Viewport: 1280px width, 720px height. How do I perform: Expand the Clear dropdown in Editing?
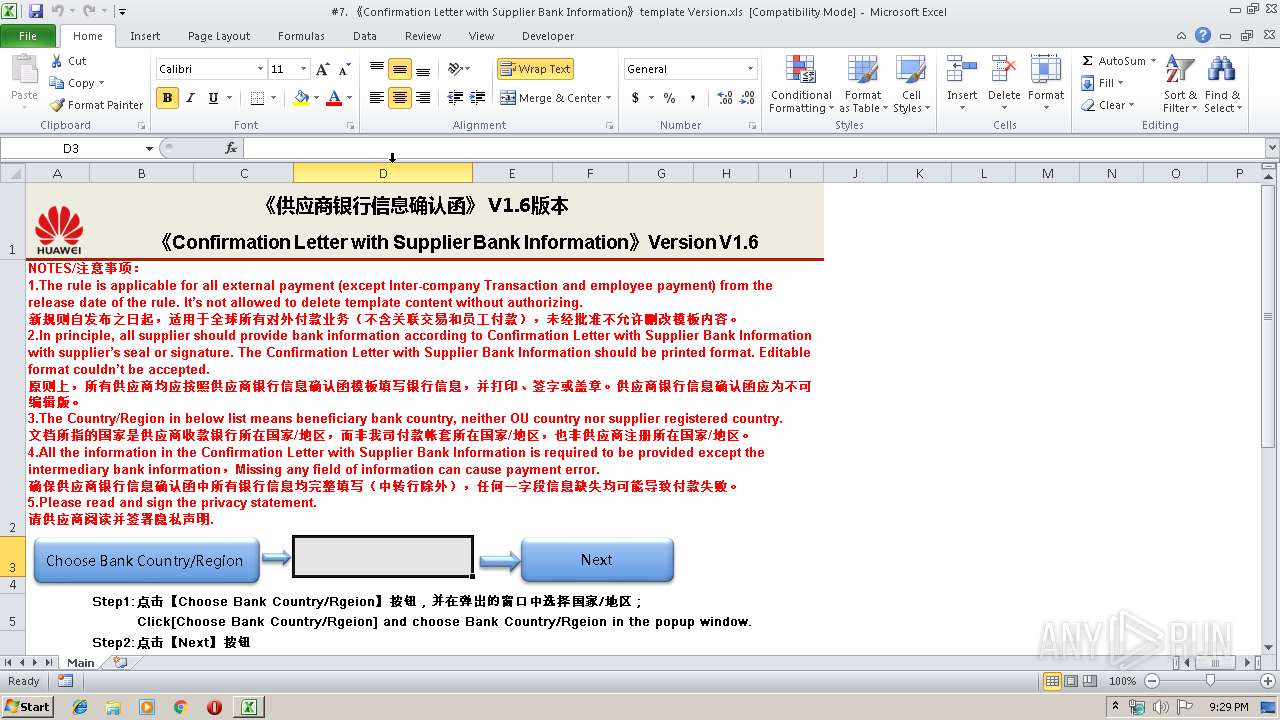pos(1131,105)
